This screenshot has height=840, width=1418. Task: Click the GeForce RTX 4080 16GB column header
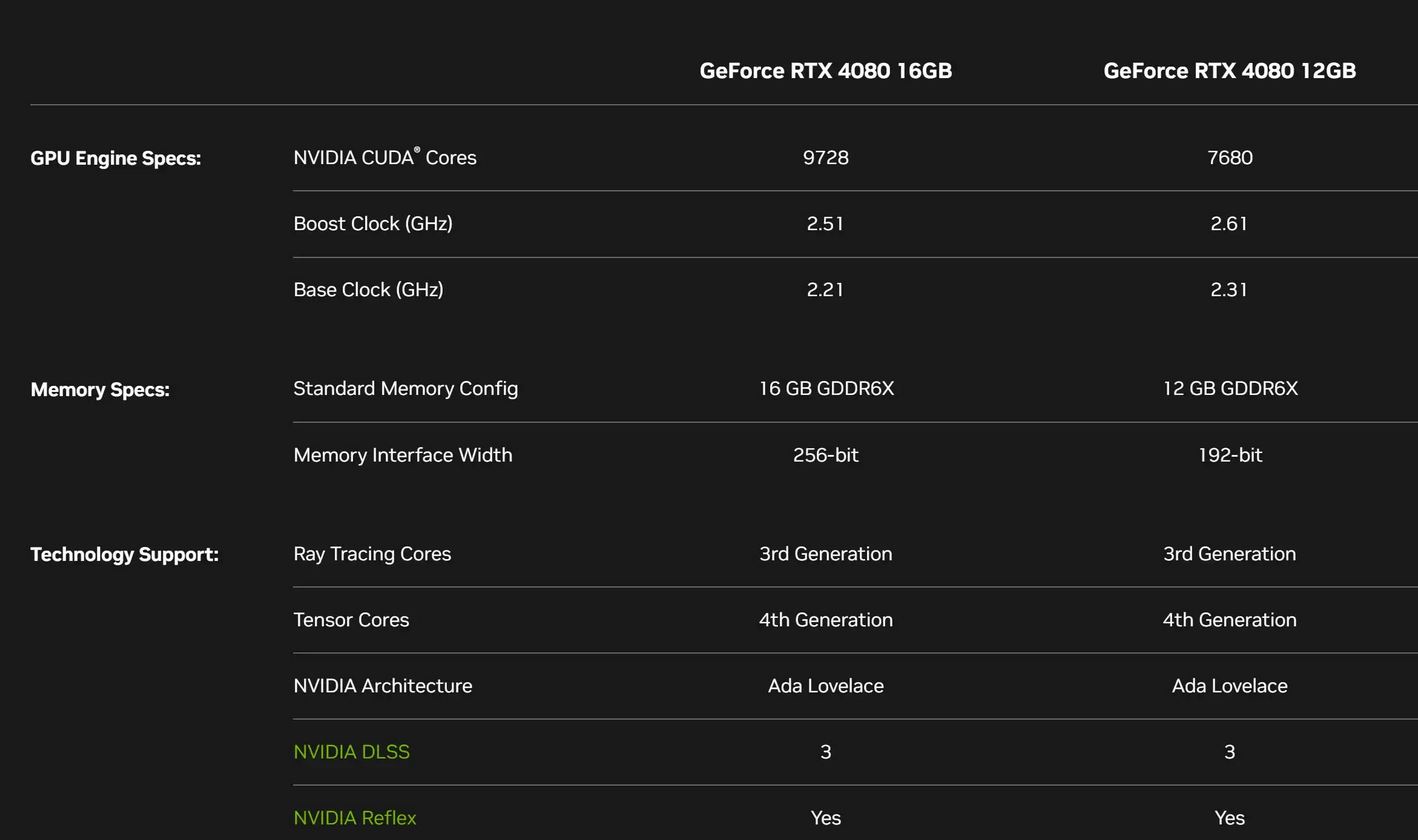(x=825, y=71)
